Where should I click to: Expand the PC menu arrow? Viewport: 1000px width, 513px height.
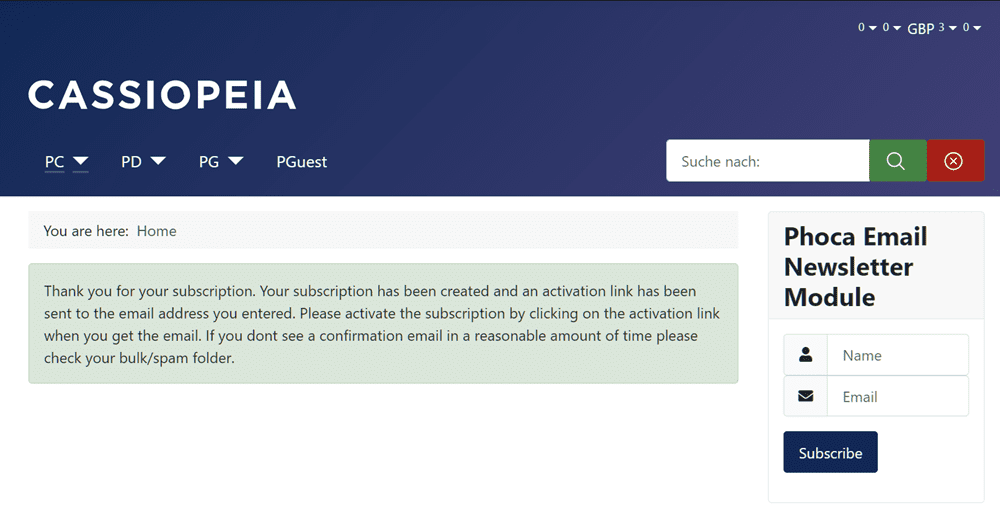coord(81,161)
